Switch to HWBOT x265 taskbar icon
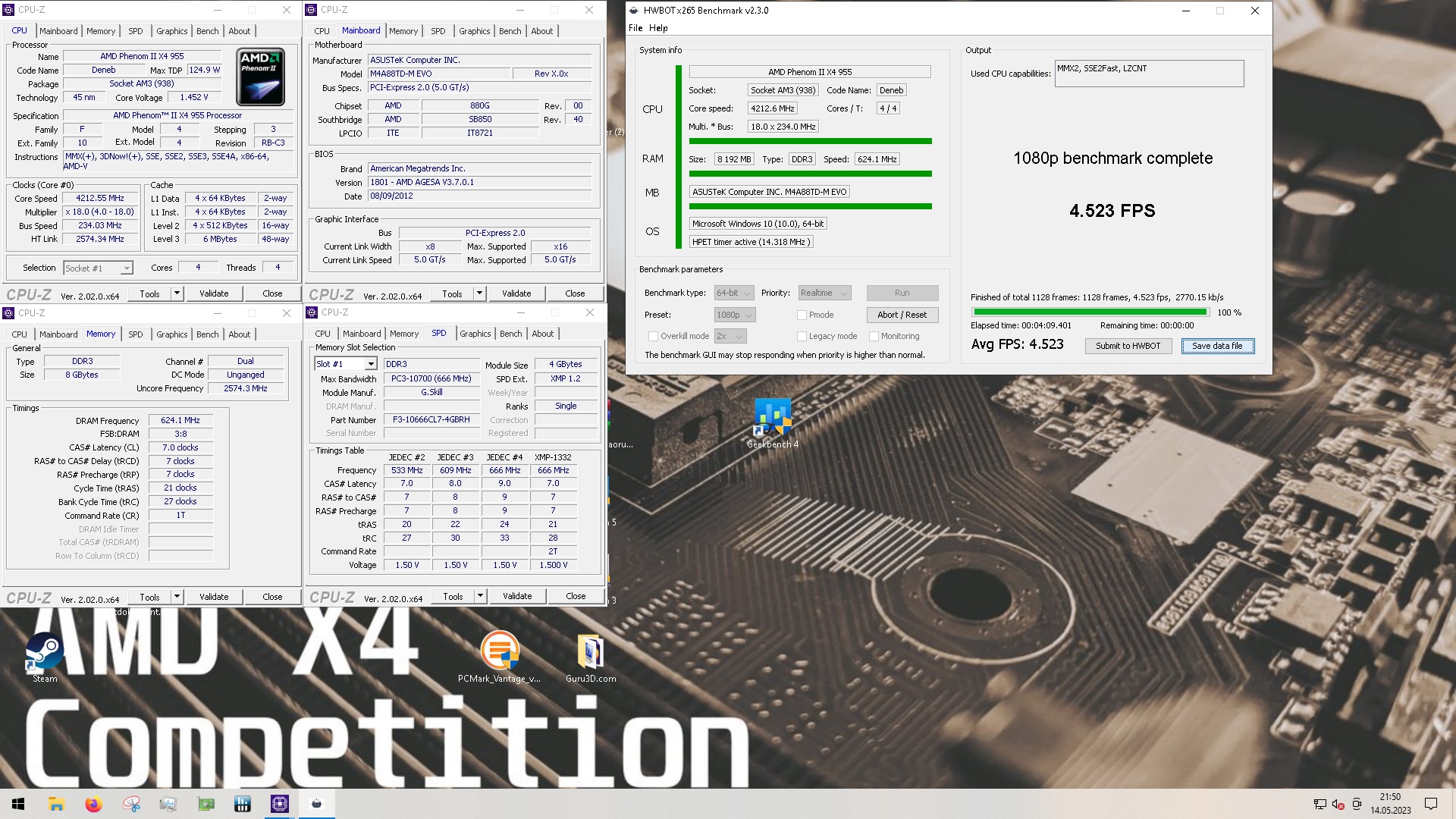The image size is (1456, 819). click(317, 804)
